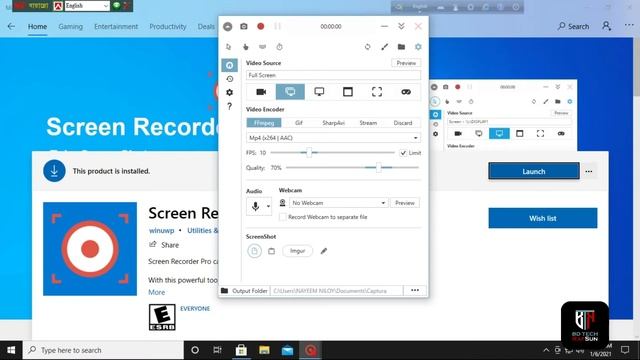The image size is (640, 360).
Task: Click the Wish list button
Action: 543,218
